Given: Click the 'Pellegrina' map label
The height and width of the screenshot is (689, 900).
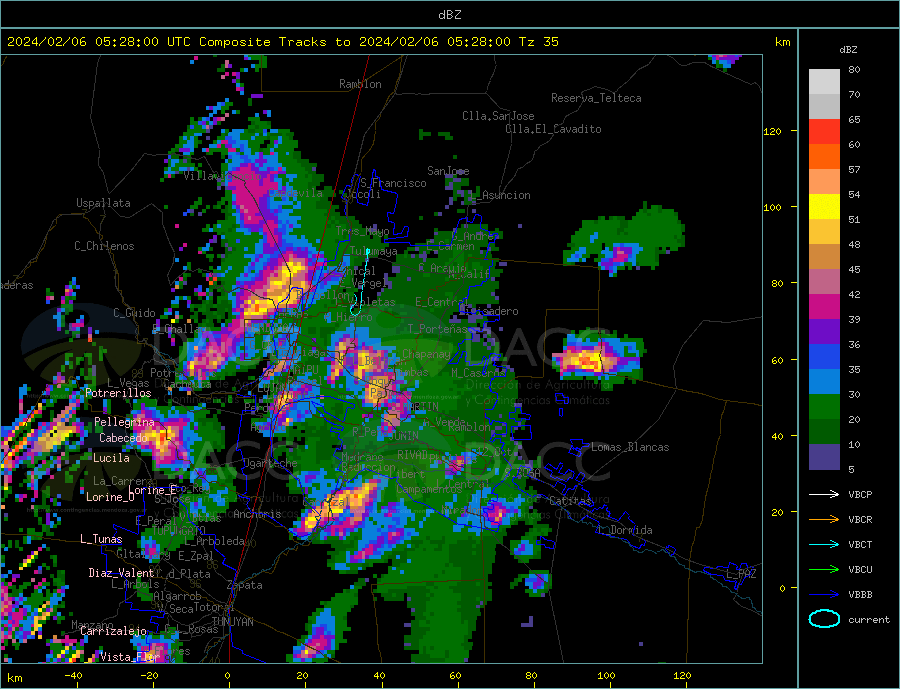Looking at the screenshot, I should 125,422.
